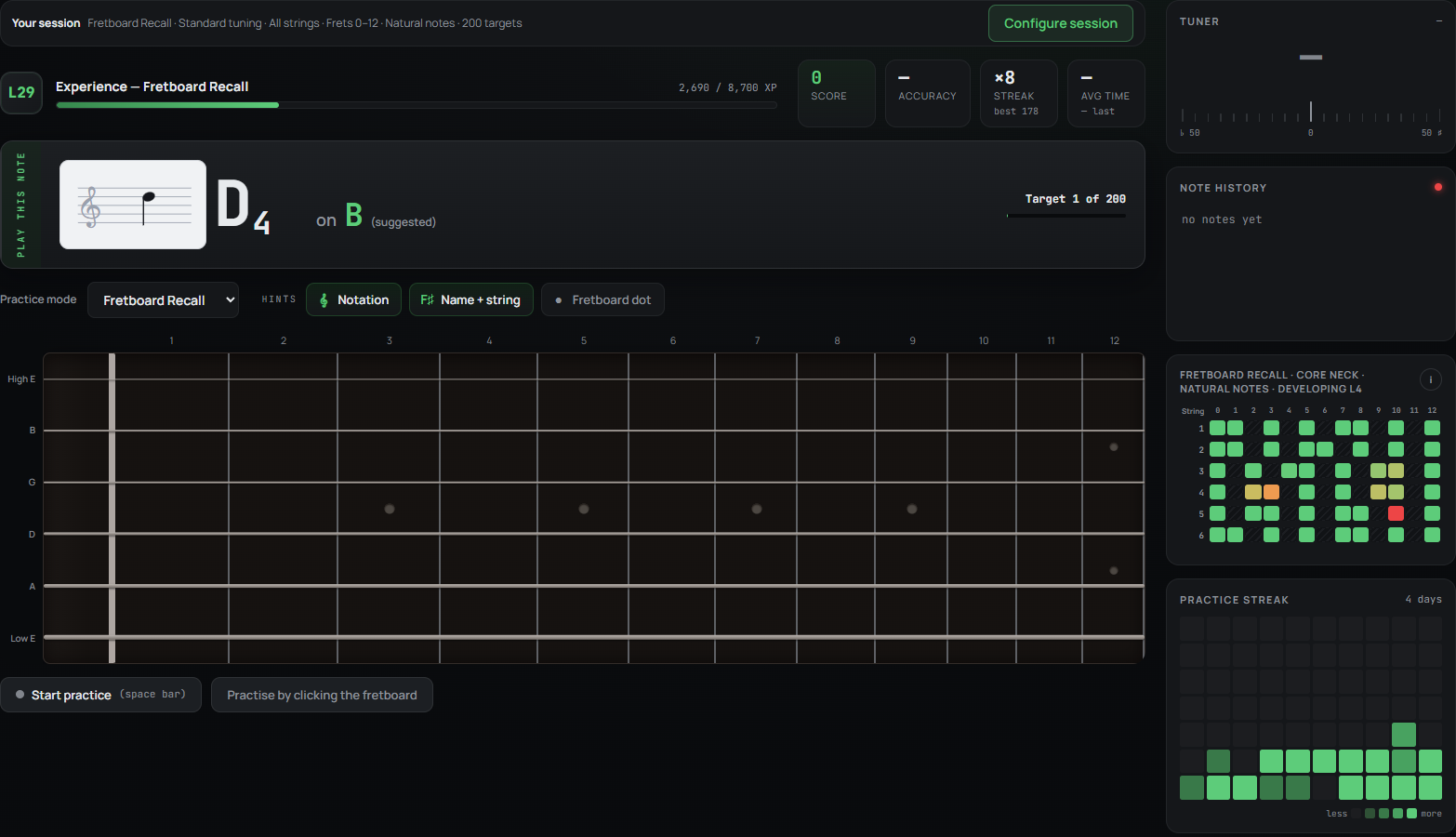Toggle the Notation hint
This screenshot has height=837, width=1456.
[353, 299]
